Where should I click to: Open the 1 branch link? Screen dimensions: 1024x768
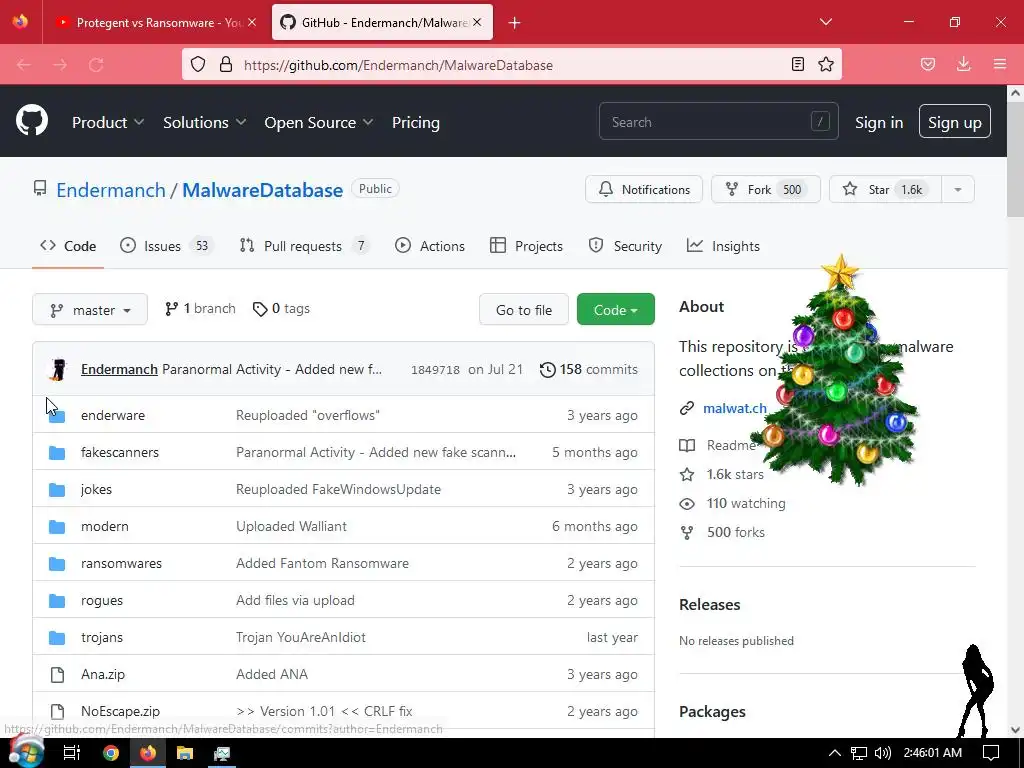point(200,309)
